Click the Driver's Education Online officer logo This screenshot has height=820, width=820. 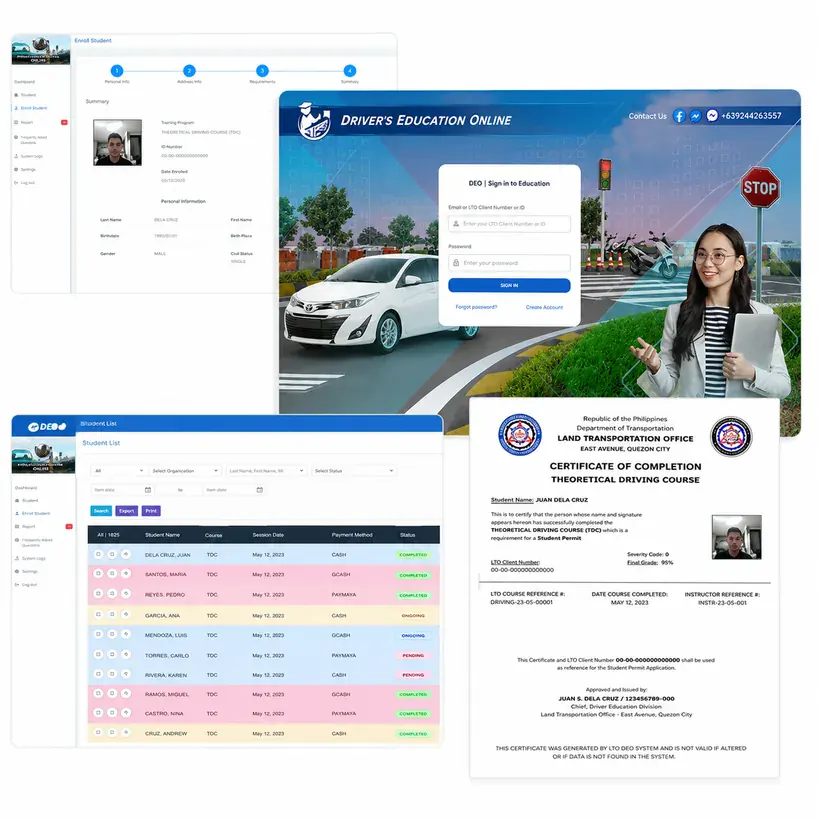pyautogui.click(x=314, y=121)
